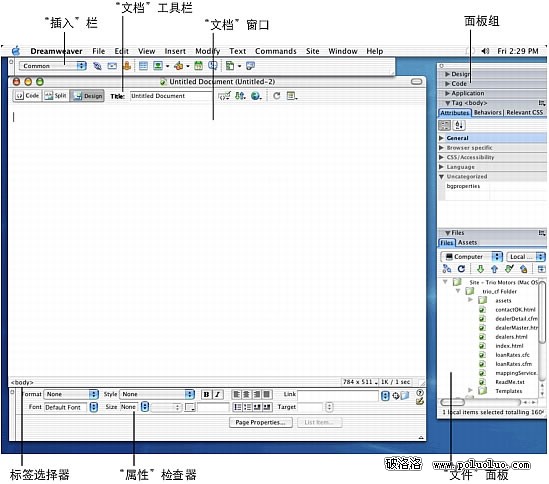Toggle Bold in Property inspector
The height and width of the screenshot is (484, 549).
click(x=206, y=395)
